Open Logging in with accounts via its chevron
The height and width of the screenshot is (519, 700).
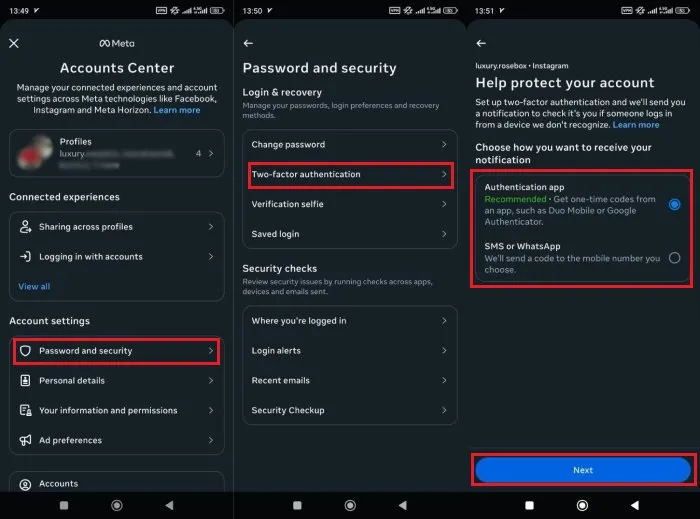pyautogui.click(x=211, y=257)
